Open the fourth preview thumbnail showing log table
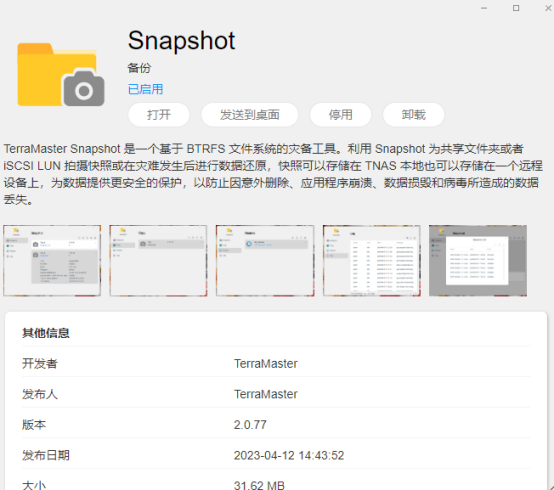The height and width of the screenshot is (490, 554). click(x=372, y=261)
